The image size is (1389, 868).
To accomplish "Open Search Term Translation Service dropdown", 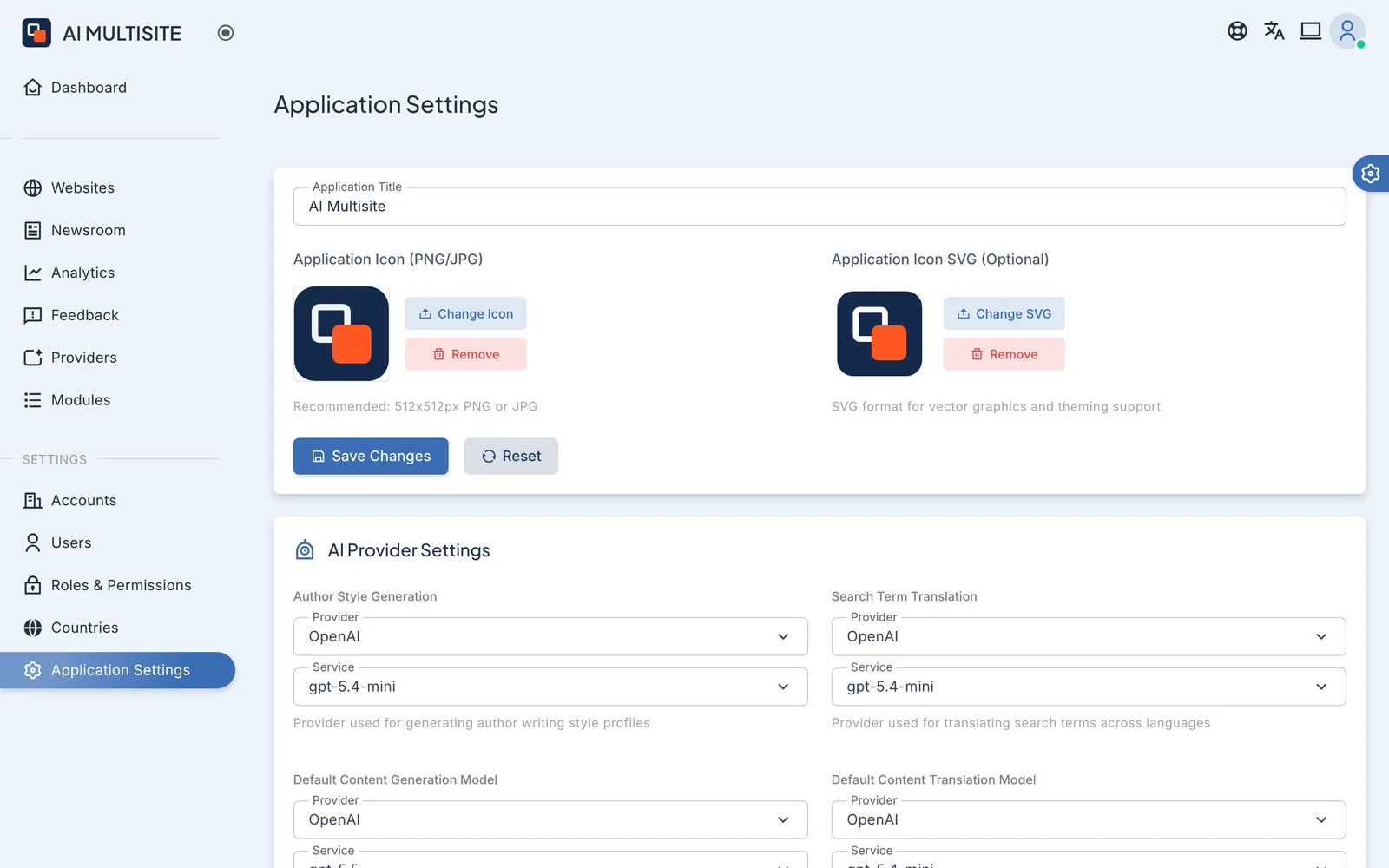I will pos(1089,687).
